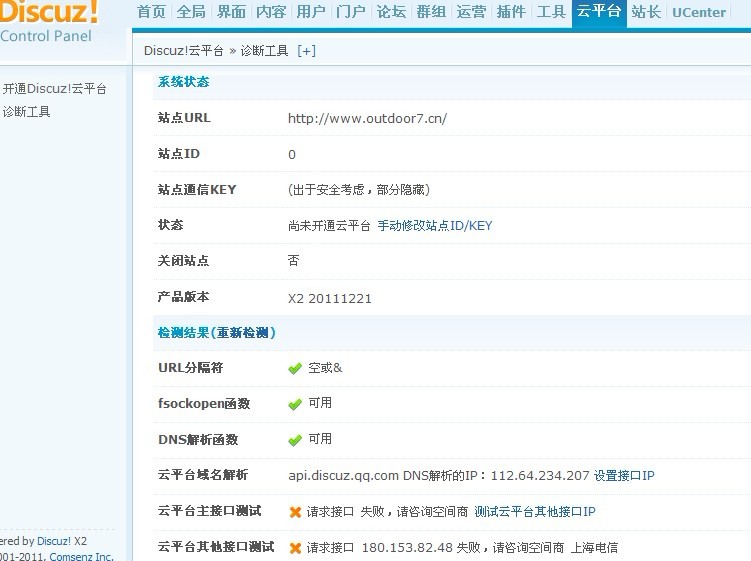
Task: Click the green check icon for DNS解析函数
Action: point(295,440)
